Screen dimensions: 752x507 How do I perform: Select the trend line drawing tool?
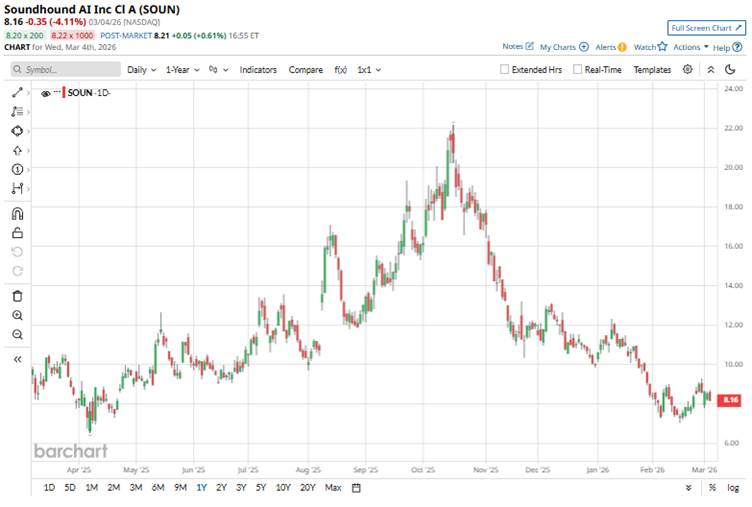[17, 93]
